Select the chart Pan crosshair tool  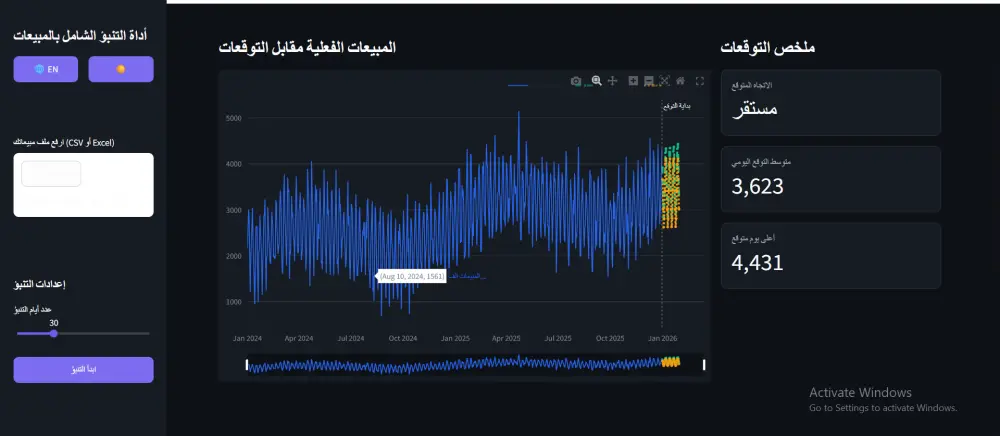pyautogui.click(x=612, y=81)
